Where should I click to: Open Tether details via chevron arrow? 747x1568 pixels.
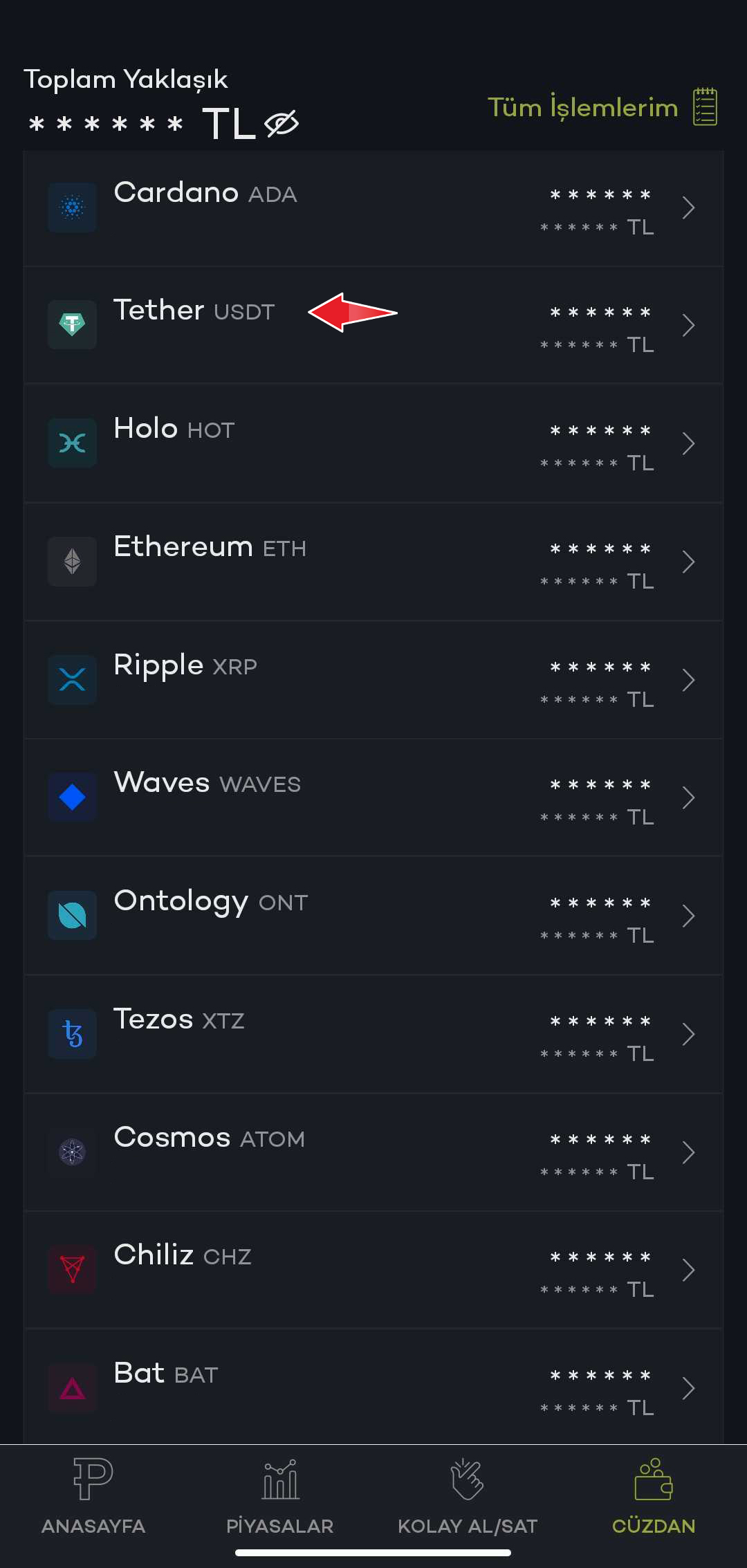tap(688, 325)
